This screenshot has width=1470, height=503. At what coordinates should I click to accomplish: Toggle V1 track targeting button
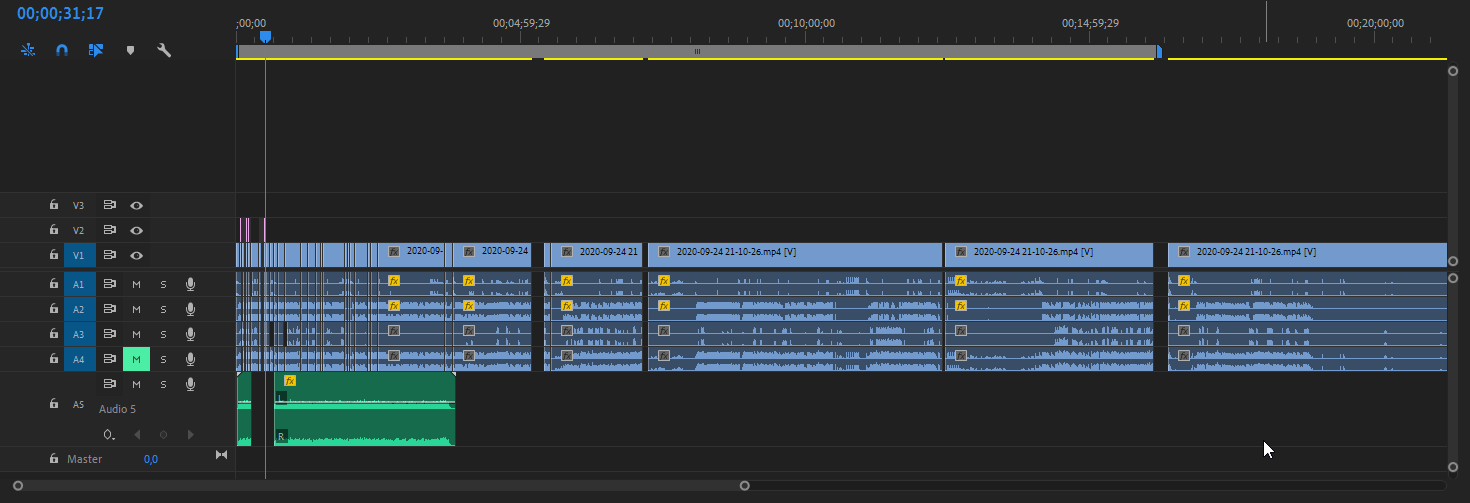[79, 255]
